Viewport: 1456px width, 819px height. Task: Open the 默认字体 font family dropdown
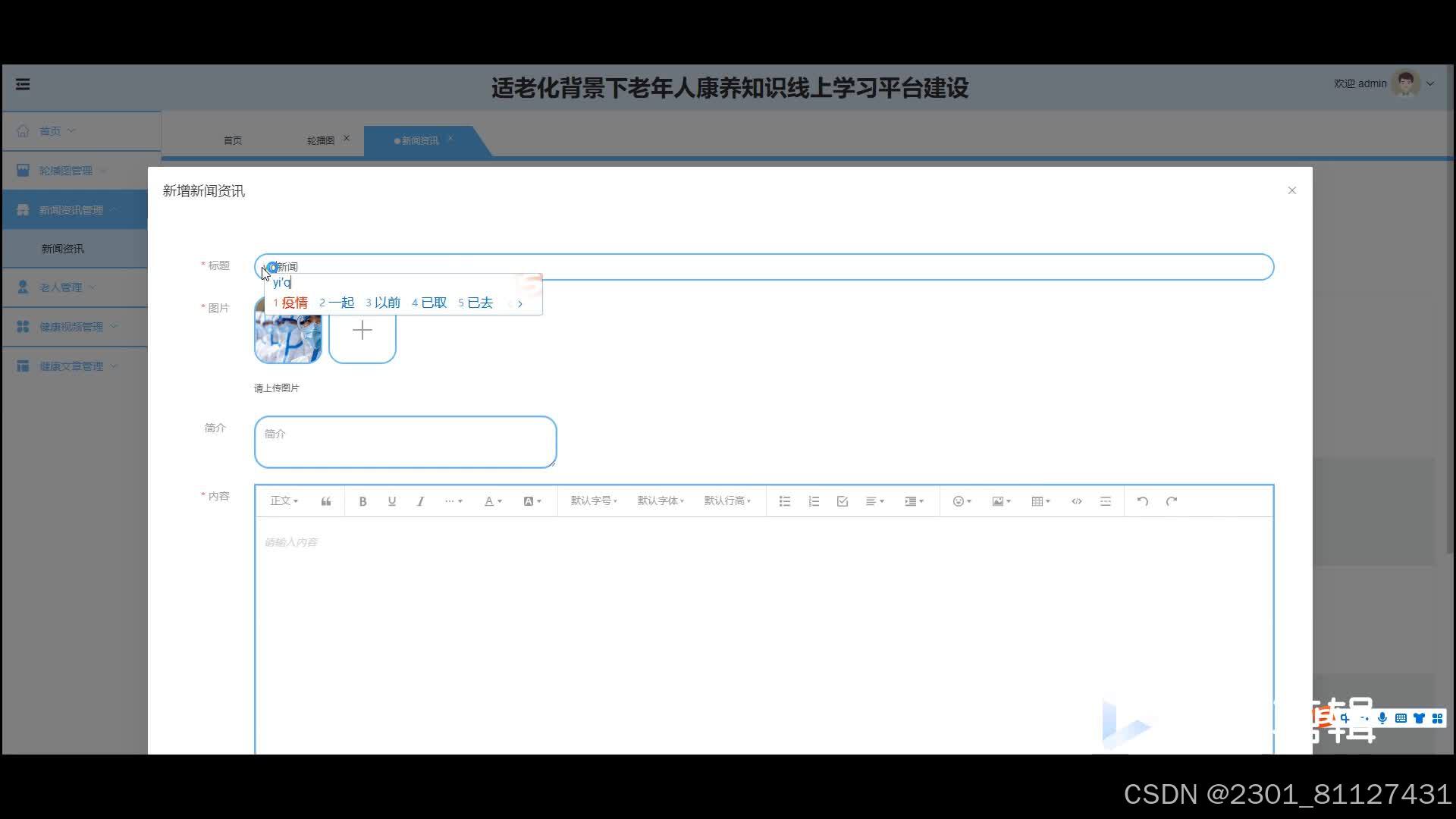661,501
